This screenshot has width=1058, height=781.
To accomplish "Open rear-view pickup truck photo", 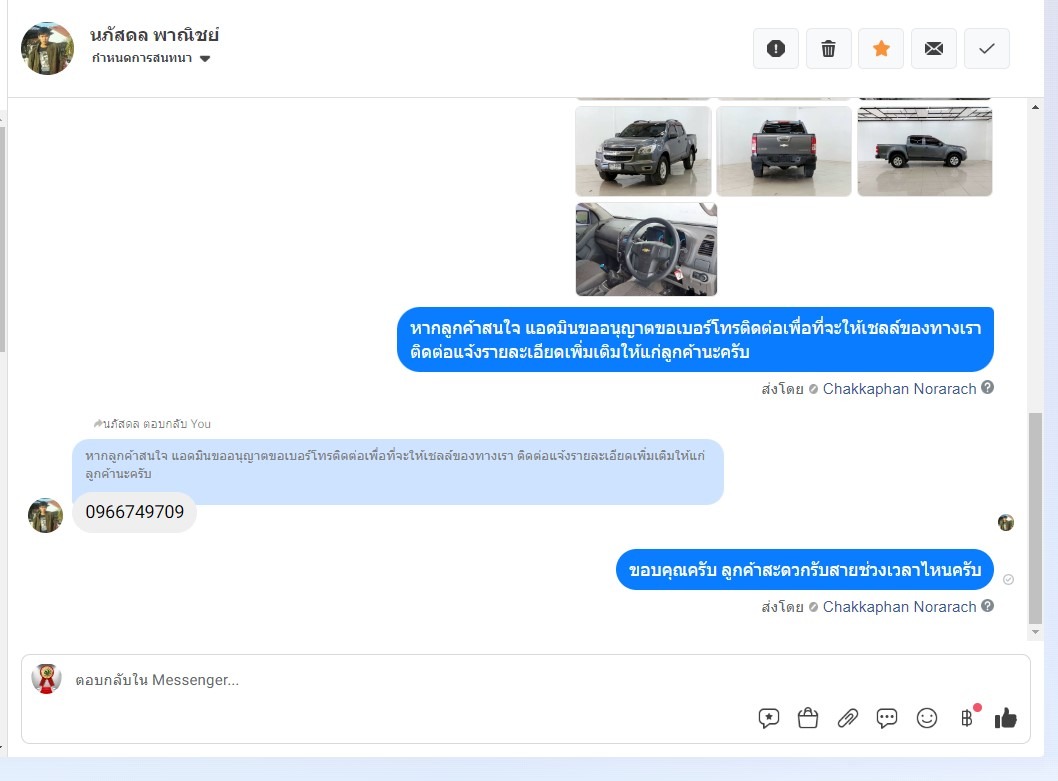I will click(x=783, y=151).
